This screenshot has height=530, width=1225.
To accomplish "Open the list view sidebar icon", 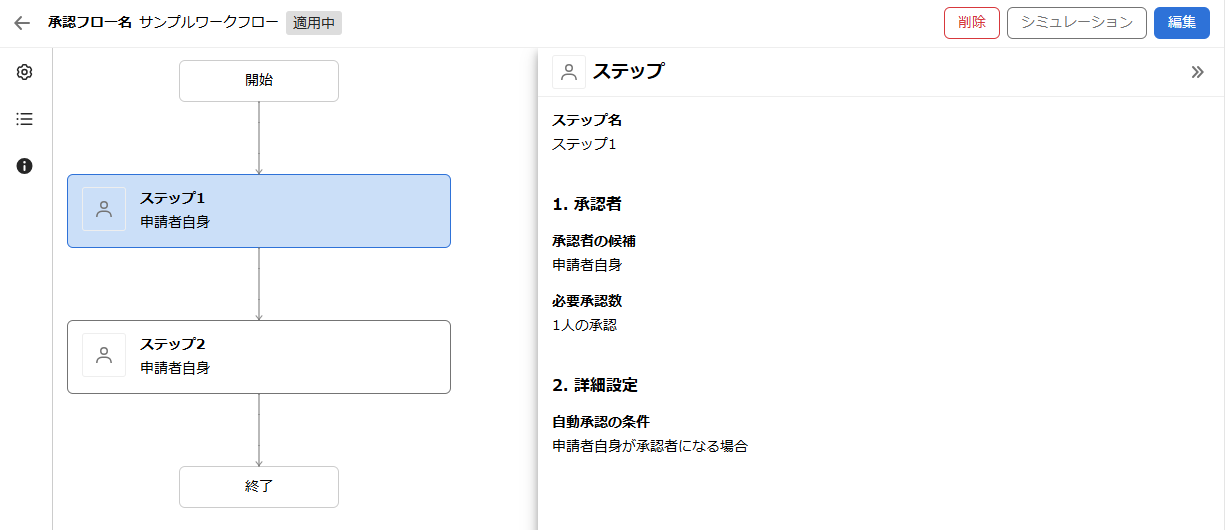I will click(25, 119).
